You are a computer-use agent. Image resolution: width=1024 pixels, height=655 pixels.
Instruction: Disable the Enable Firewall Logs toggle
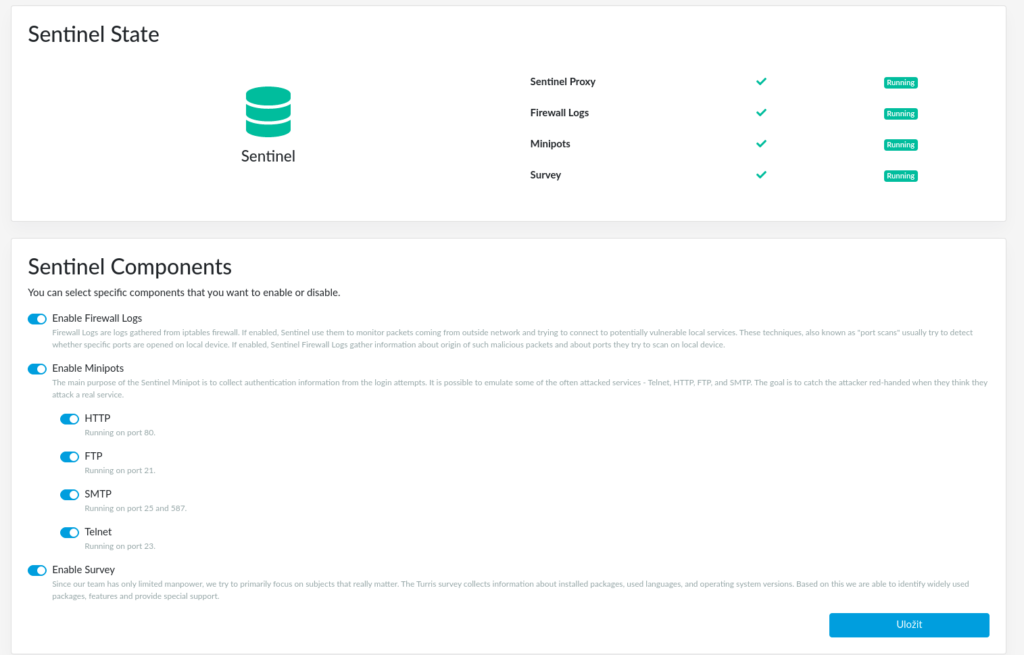(x=38, y=319)
